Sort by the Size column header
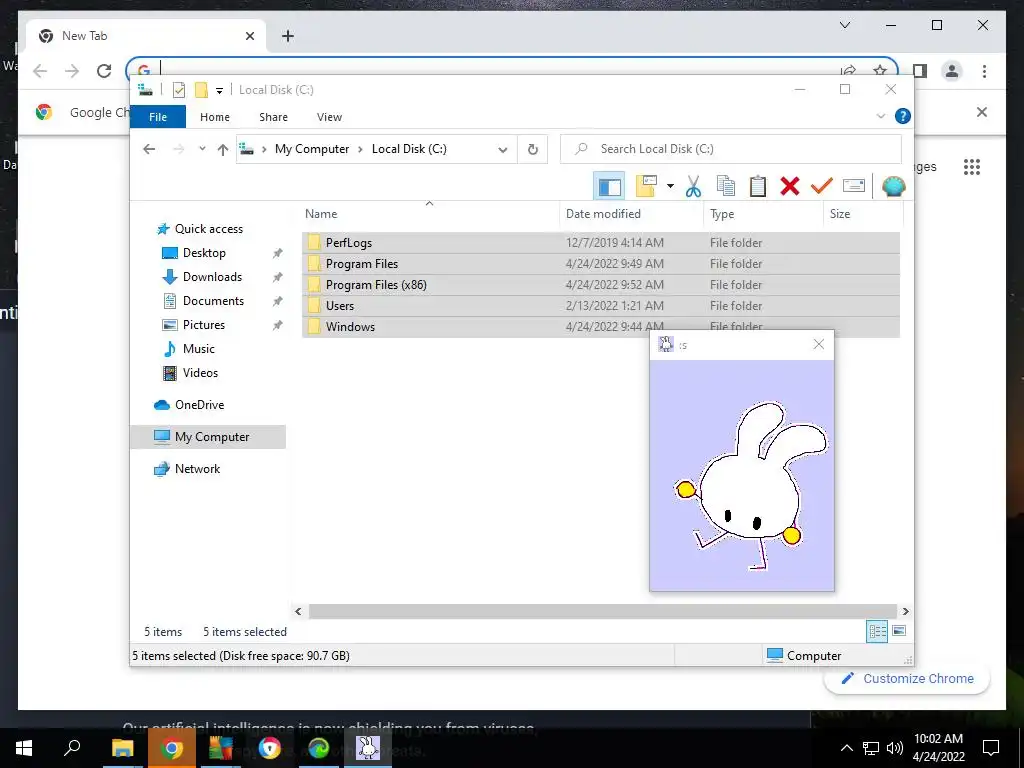The image size is (1024, 768). pyautogui.click(x=863, y=214)
